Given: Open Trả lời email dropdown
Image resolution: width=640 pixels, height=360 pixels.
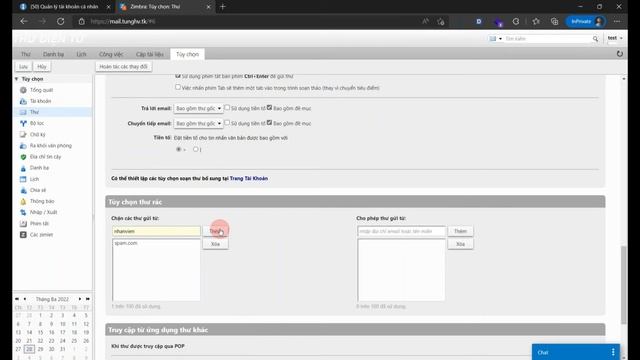Looking at the screenshot, I should click(198, 109).
